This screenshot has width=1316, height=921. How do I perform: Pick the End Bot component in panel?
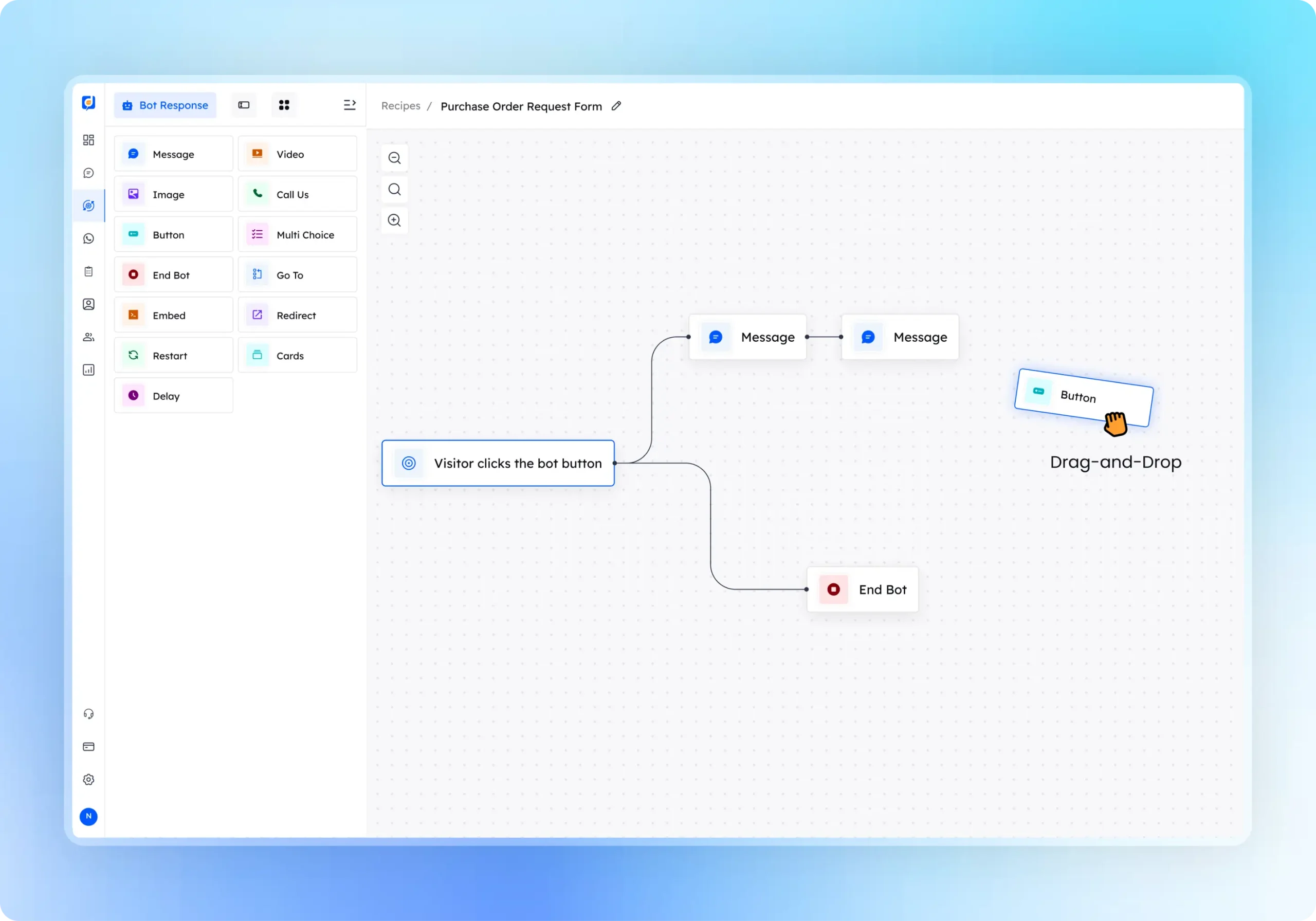[174, 274]
